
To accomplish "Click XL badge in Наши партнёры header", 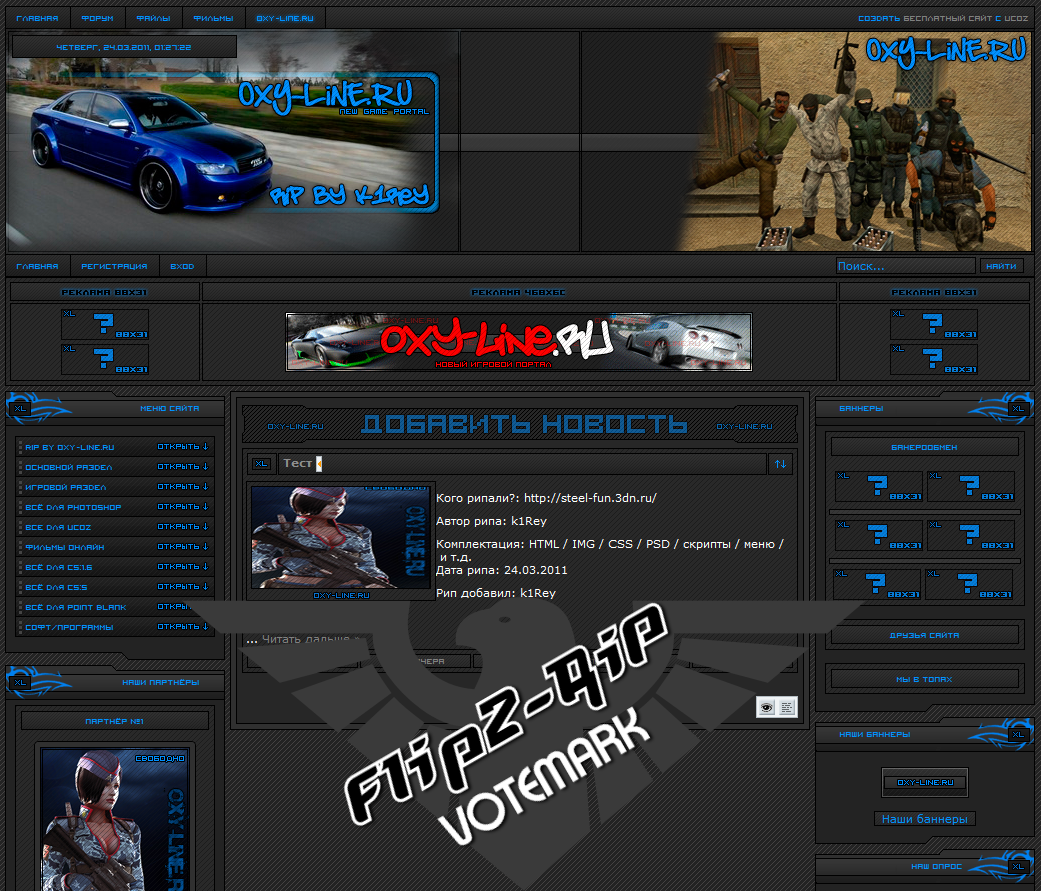I will tap(21, 682).
